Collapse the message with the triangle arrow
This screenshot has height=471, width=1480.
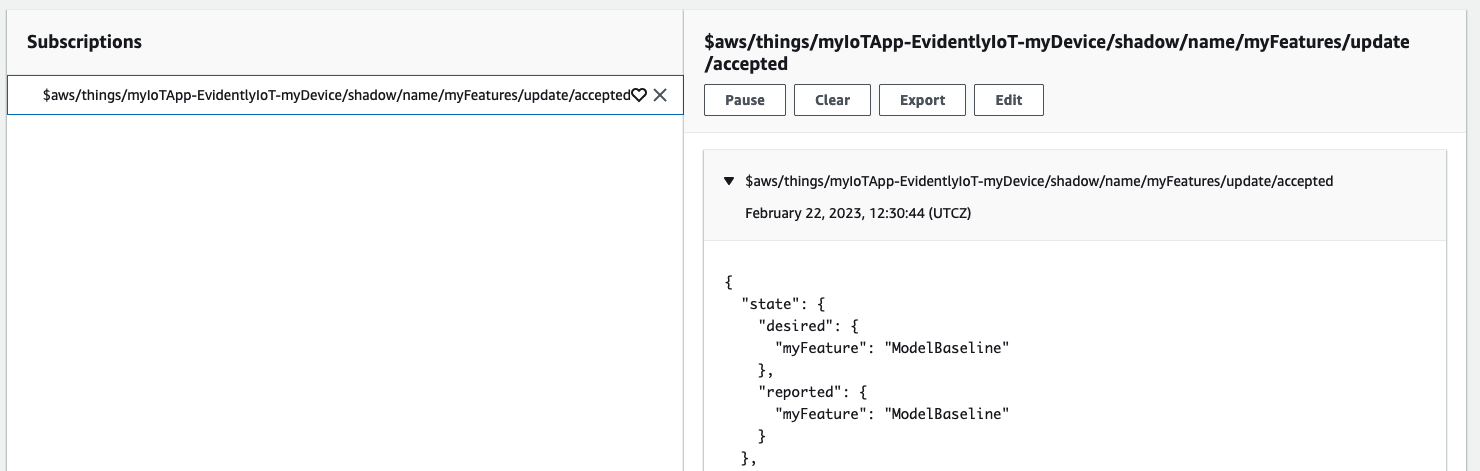(x=730, y=181)
